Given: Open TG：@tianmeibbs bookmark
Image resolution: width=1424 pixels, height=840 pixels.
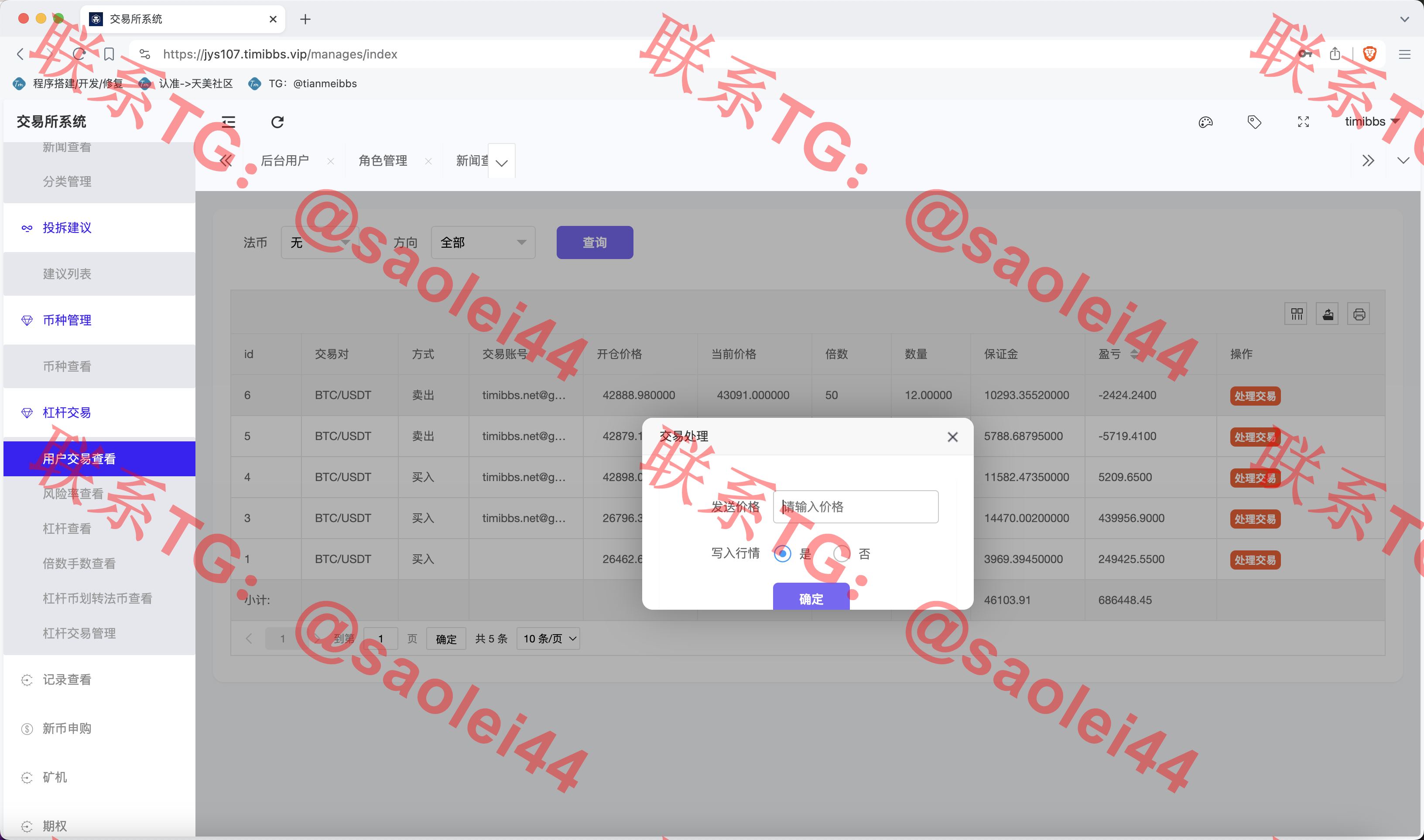Looking at the screenshot, I should click(303, 84).
